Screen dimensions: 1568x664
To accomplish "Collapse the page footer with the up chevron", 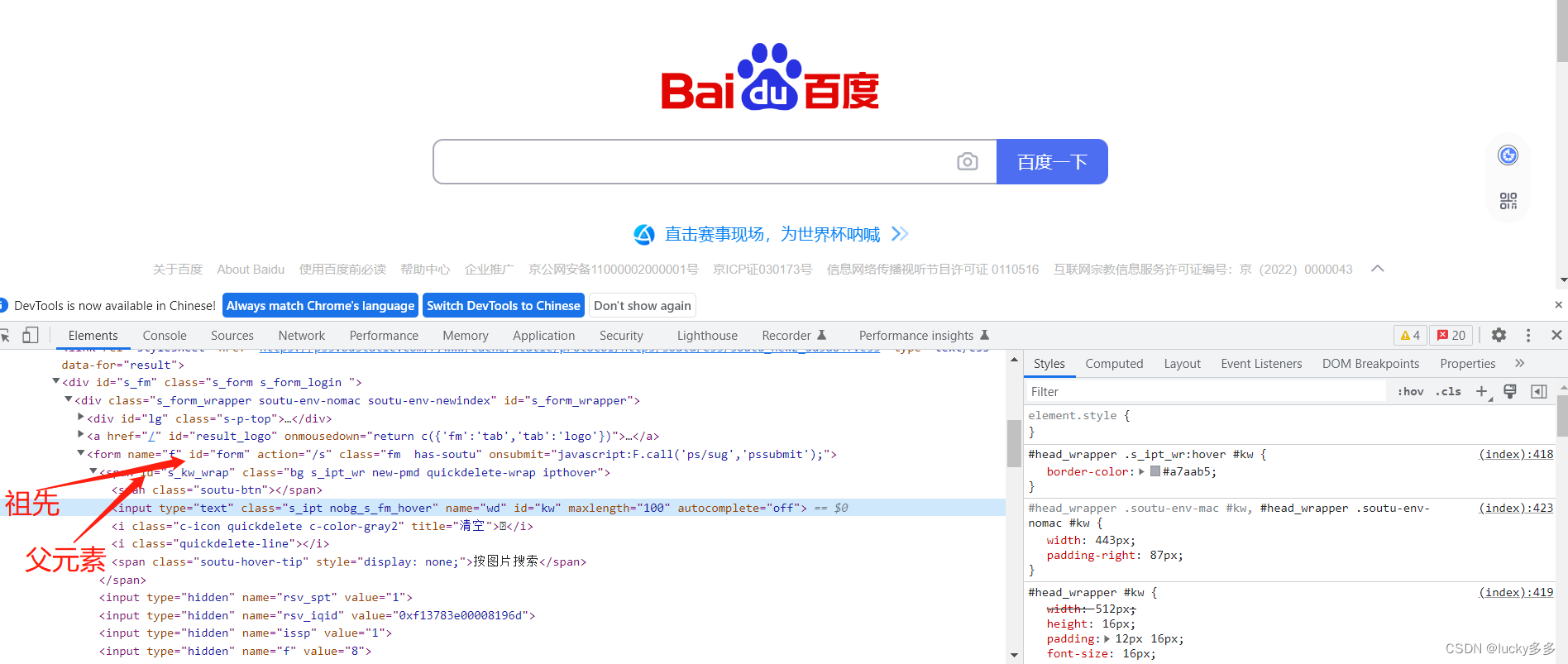I will coord(1378,269).
